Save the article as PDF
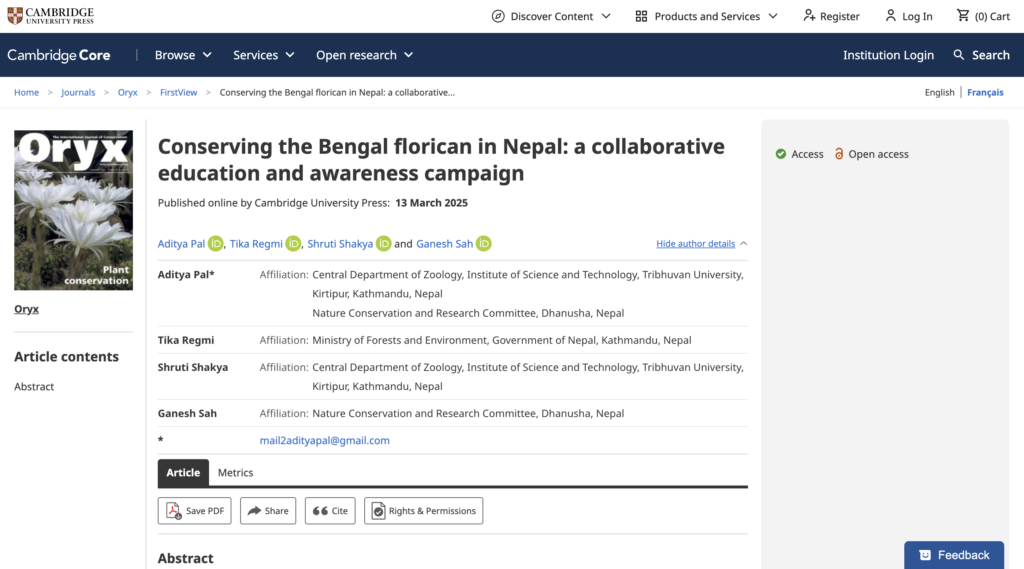 click(195, 511)
